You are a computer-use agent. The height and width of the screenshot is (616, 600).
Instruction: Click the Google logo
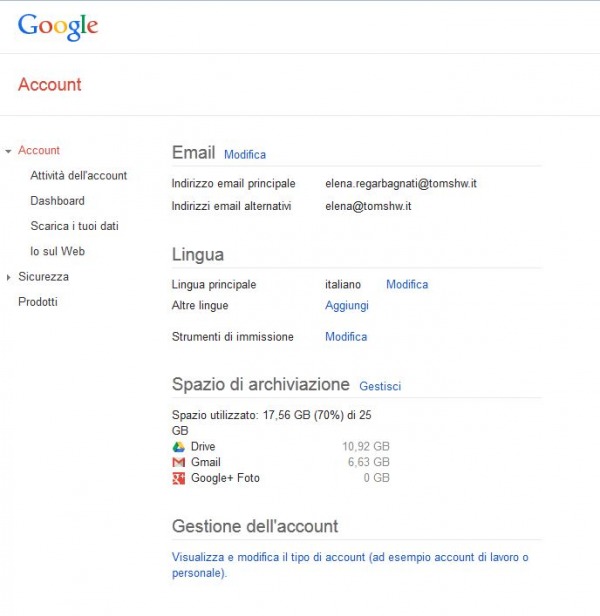pyautogui.click(x=58, y=26)
